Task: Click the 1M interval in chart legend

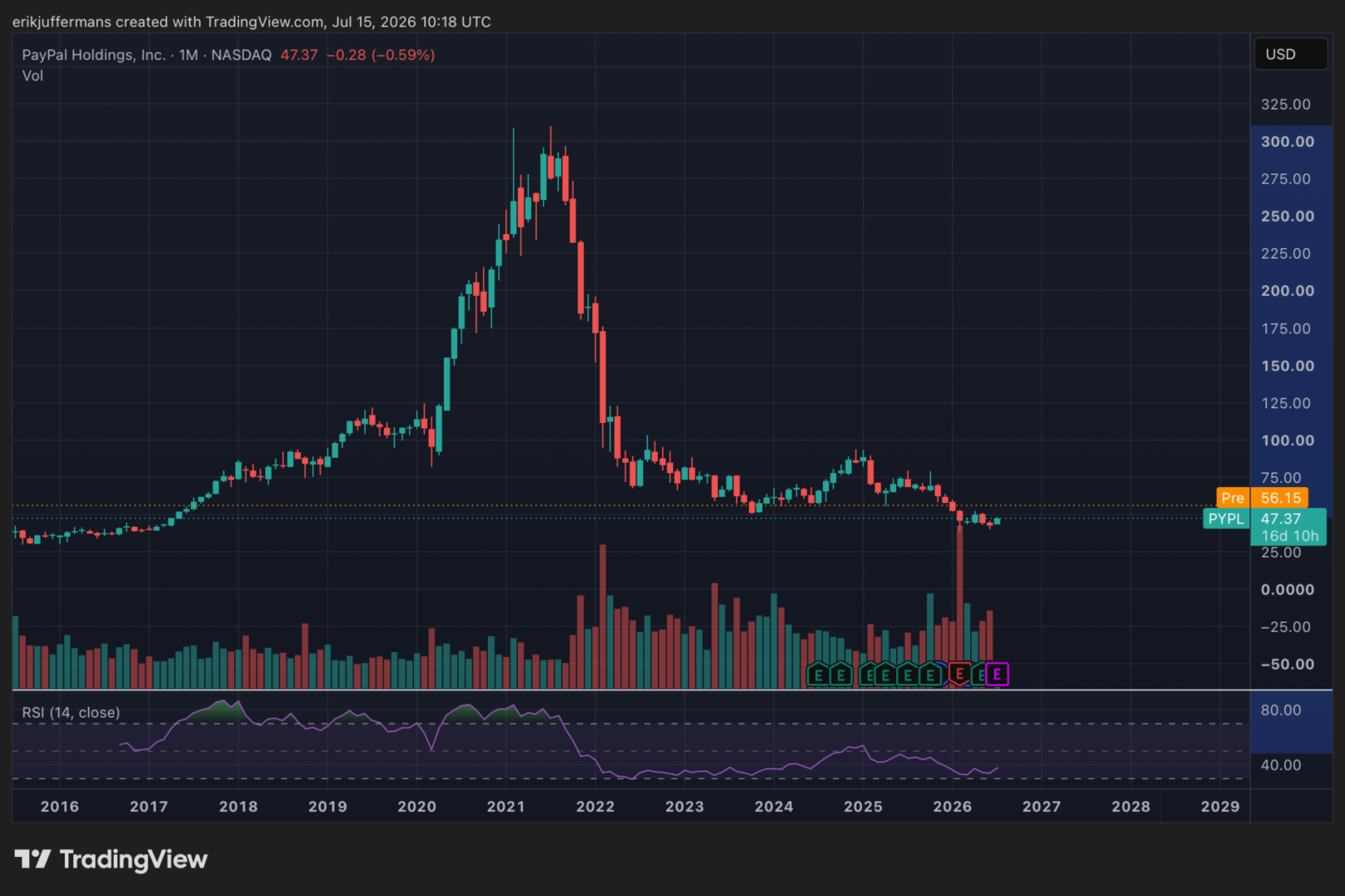Action: (x=188, y=55)
